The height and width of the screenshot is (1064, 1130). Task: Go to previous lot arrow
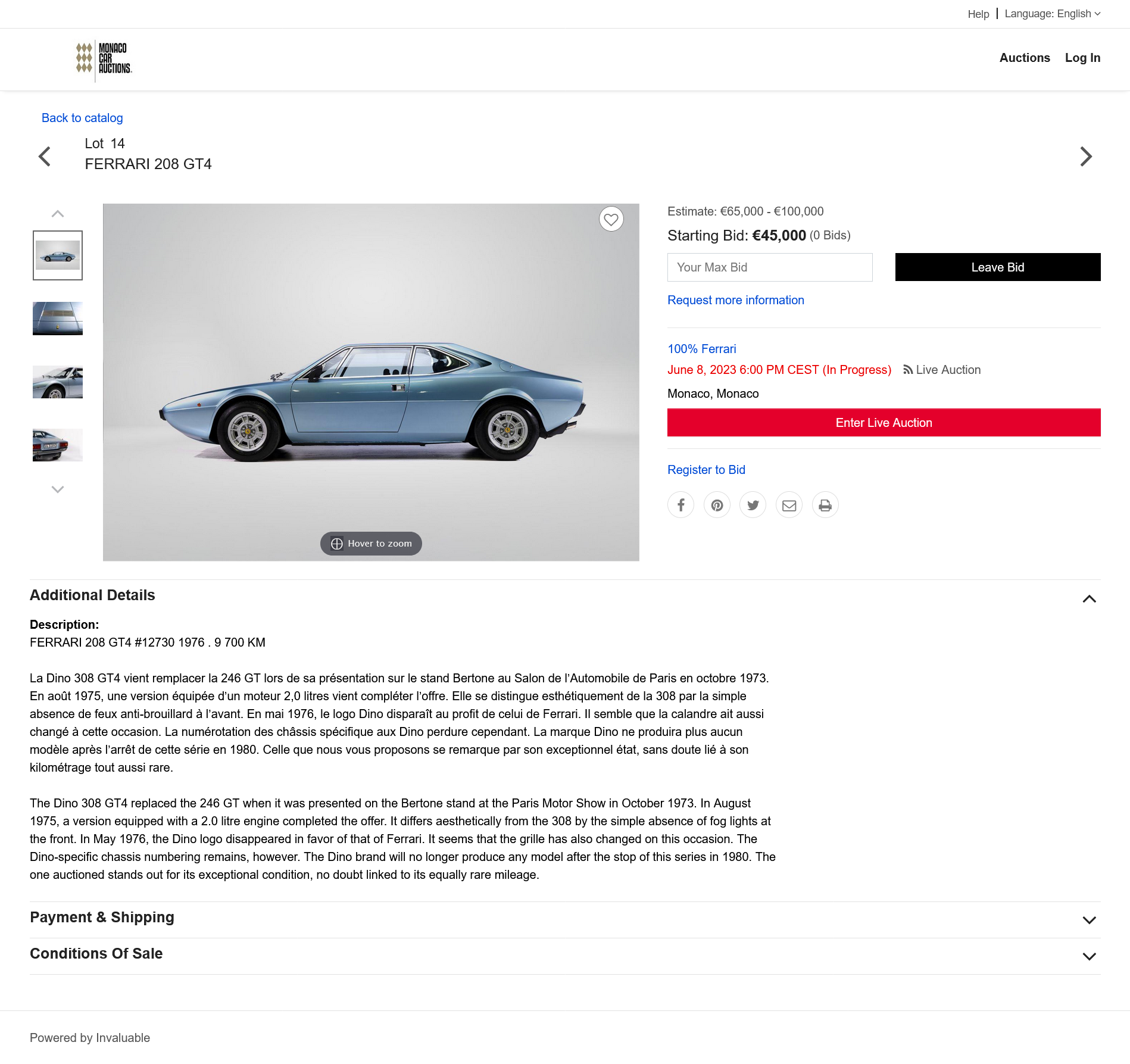(x=45, y=157)
